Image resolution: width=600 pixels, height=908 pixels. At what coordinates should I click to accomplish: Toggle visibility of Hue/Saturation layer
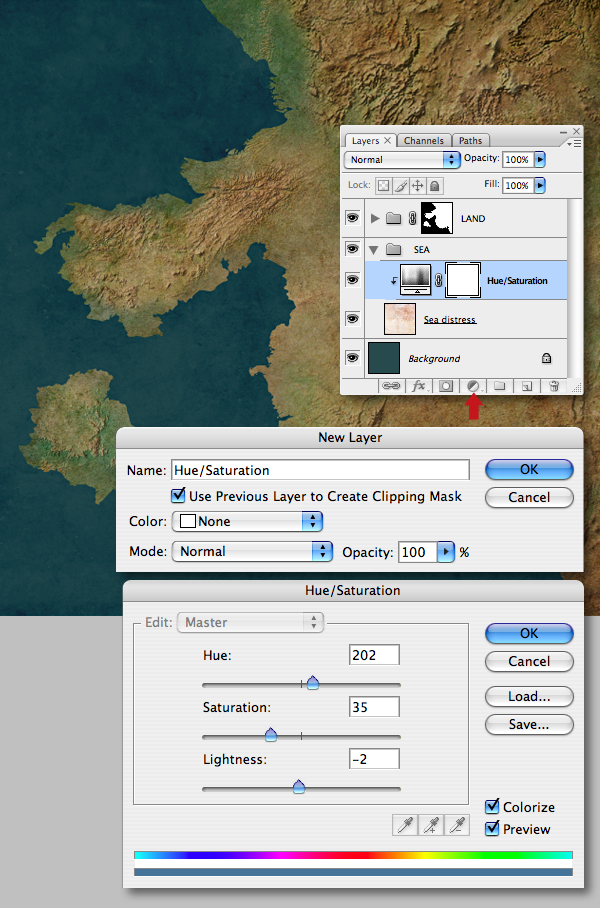352,280
